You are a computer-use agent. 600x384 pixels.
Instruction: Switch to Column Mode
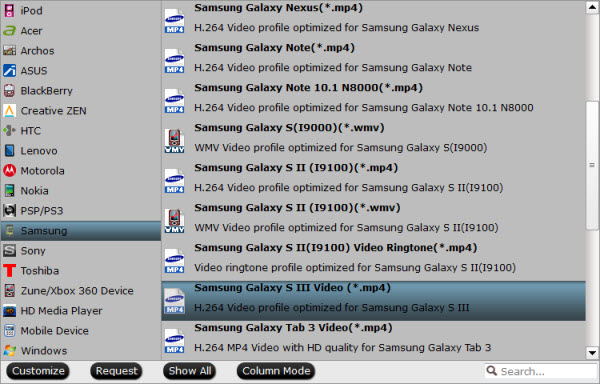pyautogui.click(x=276, y=371)
